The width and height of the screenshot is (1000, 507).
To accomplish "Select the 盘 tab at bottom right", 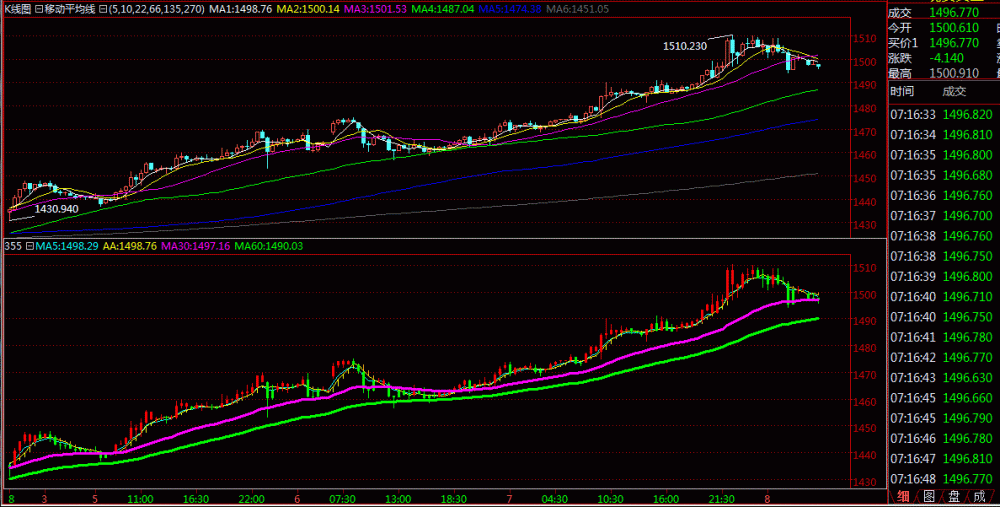I will click(954, 496).
